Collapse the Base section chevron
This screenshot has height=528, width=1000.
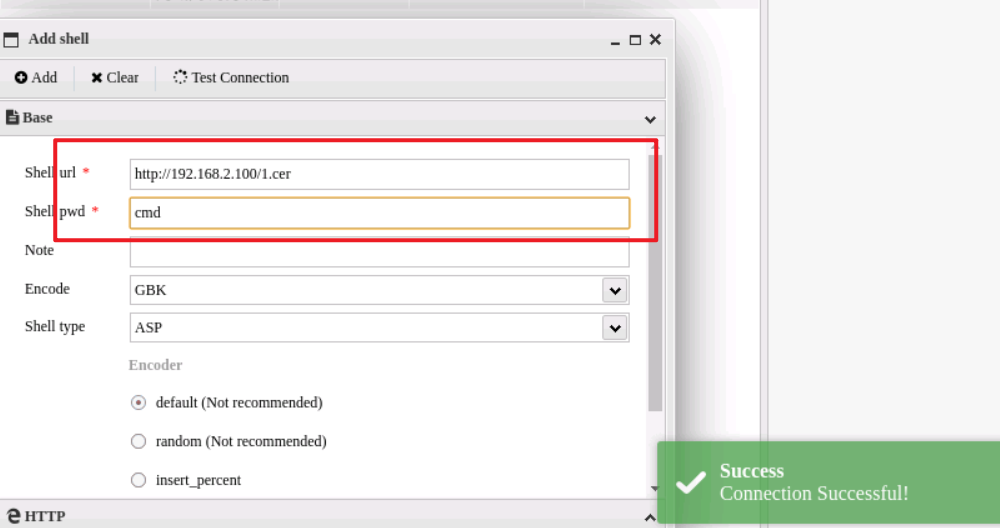(x=651, y=118)
